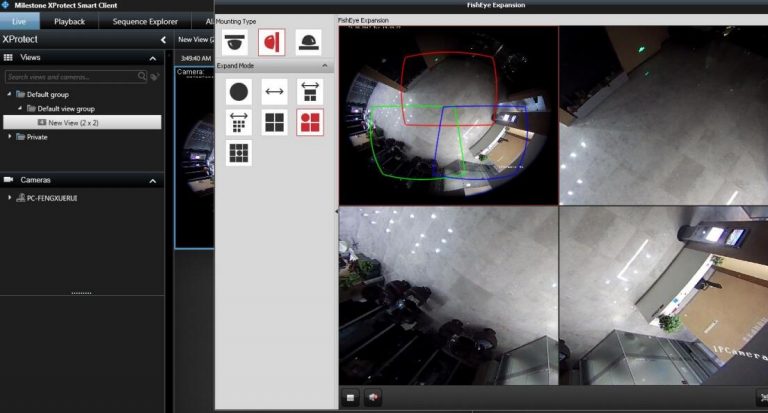768x413 pixels.
Task: Click the stop button below video
Action: click(351, 397)
